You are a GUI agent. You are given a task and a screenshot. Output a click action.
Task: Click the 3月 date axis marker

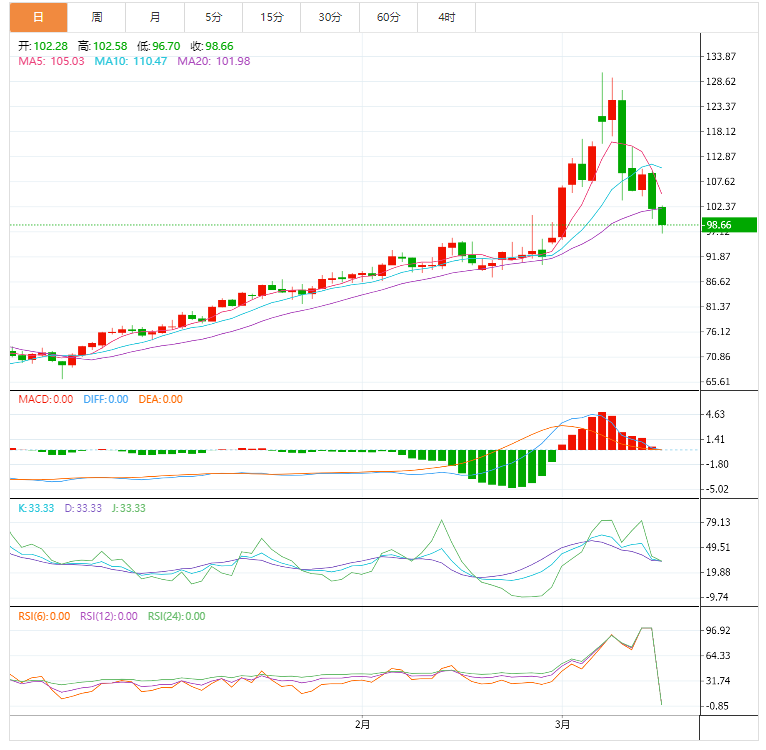click(563, 724)
